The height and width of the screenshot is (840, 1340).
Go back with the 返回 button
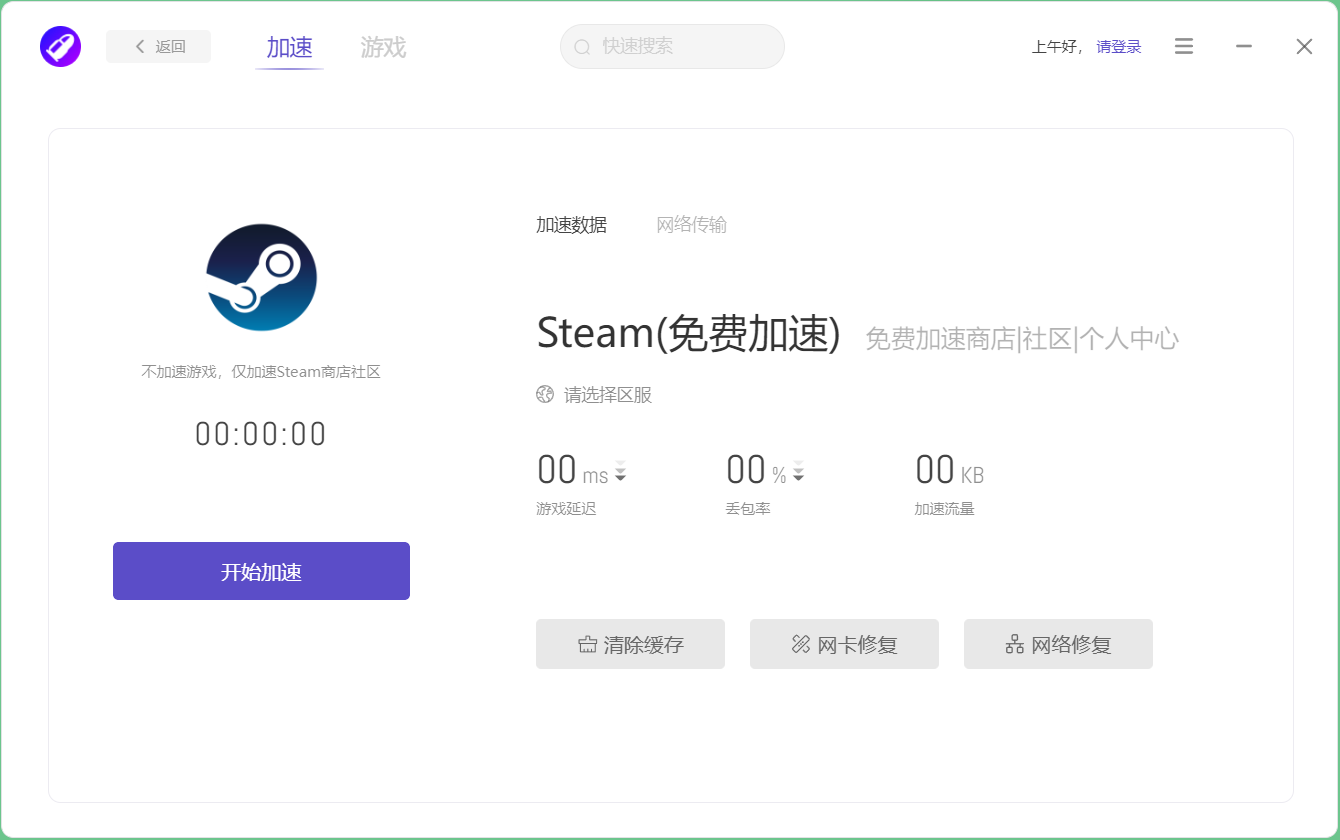point(158,46)
